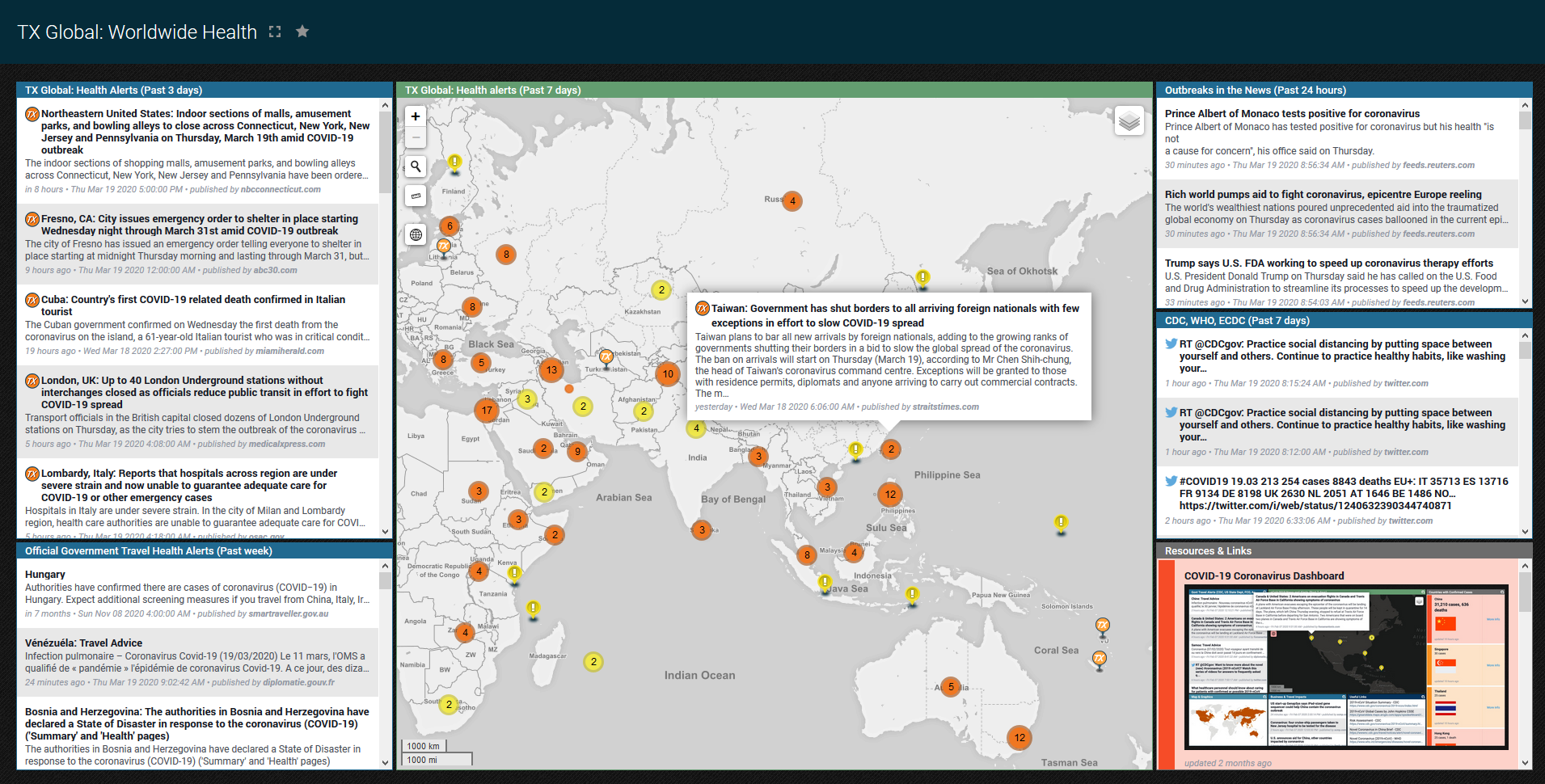
Task: Open the Hungary travel health alert
Action: [x=45, y=575]
